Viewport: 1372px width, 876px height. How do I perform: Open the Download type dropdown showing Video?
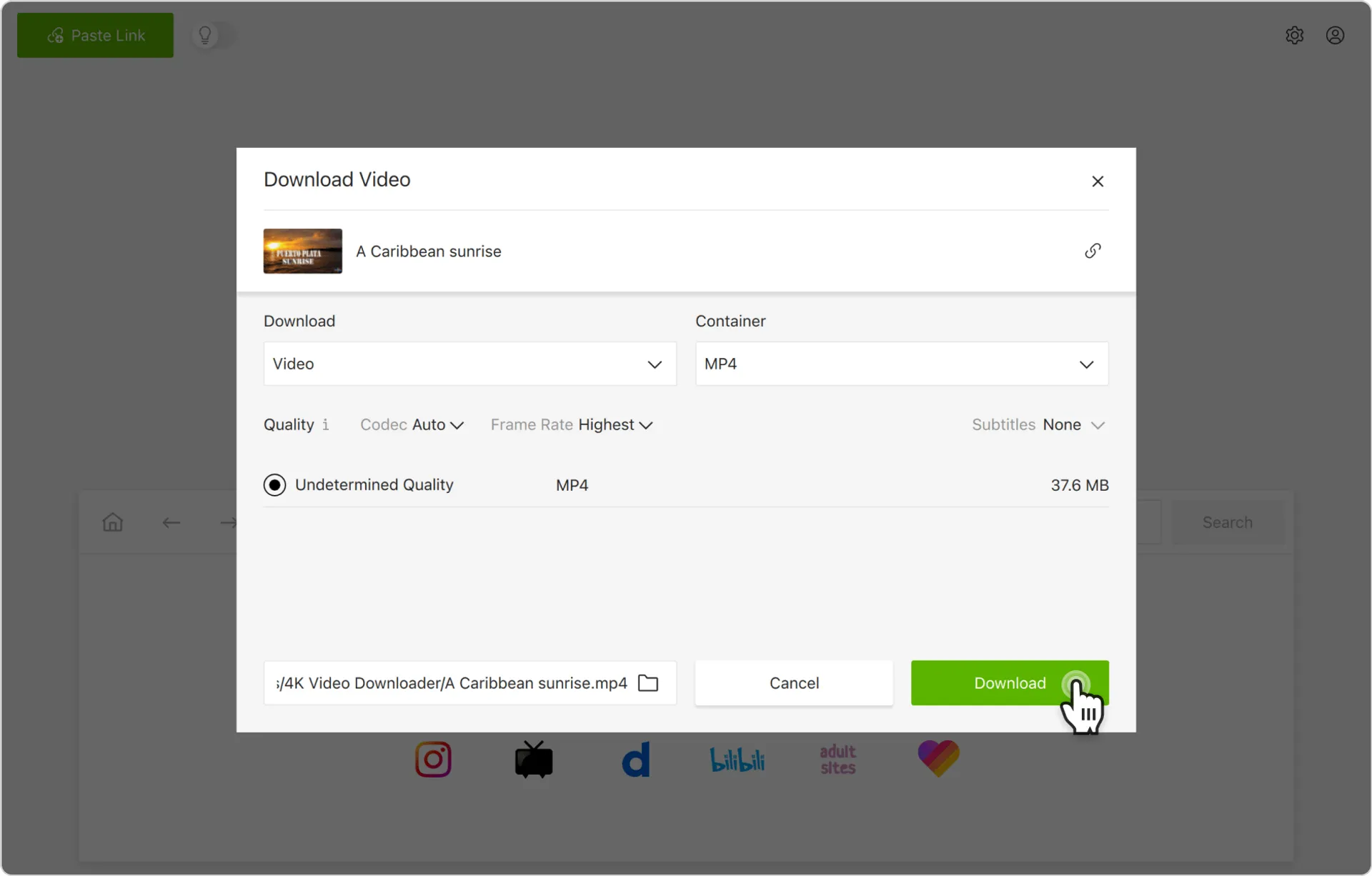tap(469, 364)
